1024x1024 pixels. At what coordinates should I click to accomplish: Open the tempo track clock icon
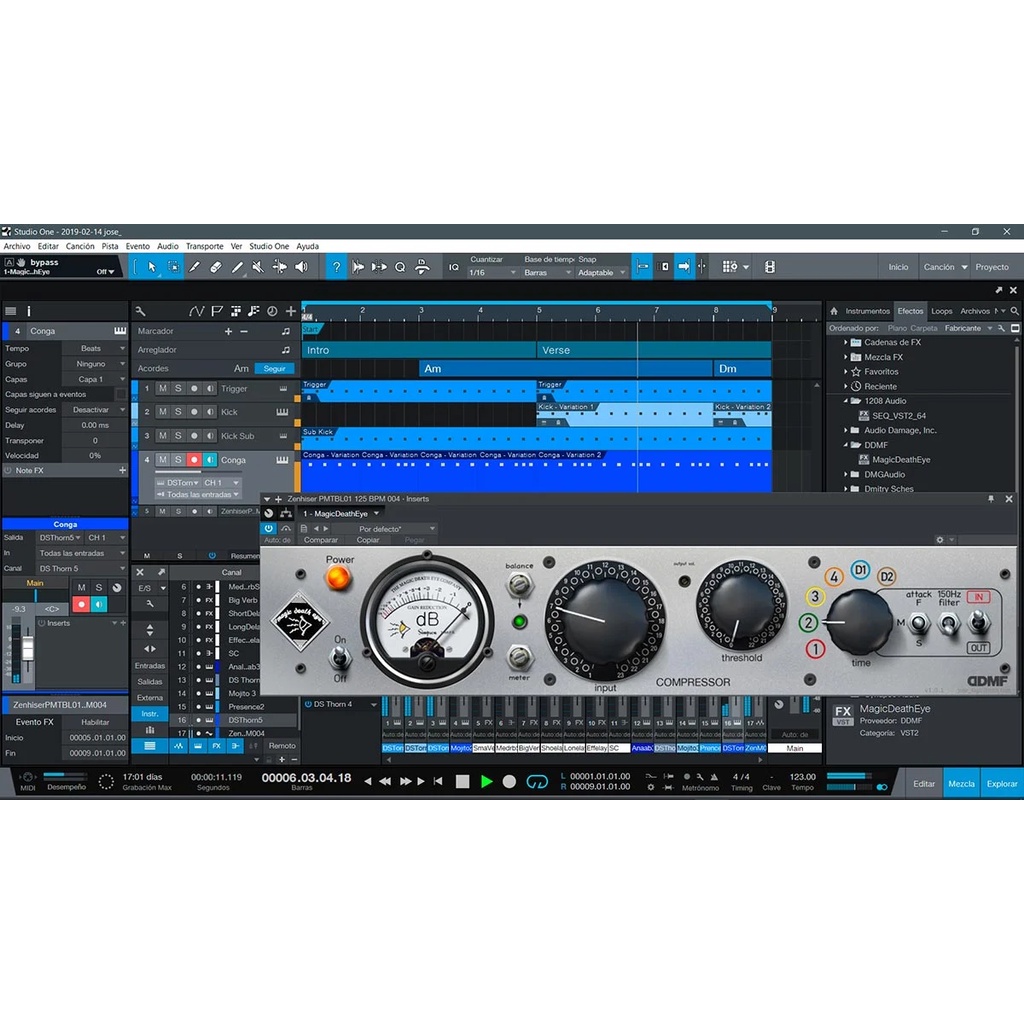tap(272, 312)
